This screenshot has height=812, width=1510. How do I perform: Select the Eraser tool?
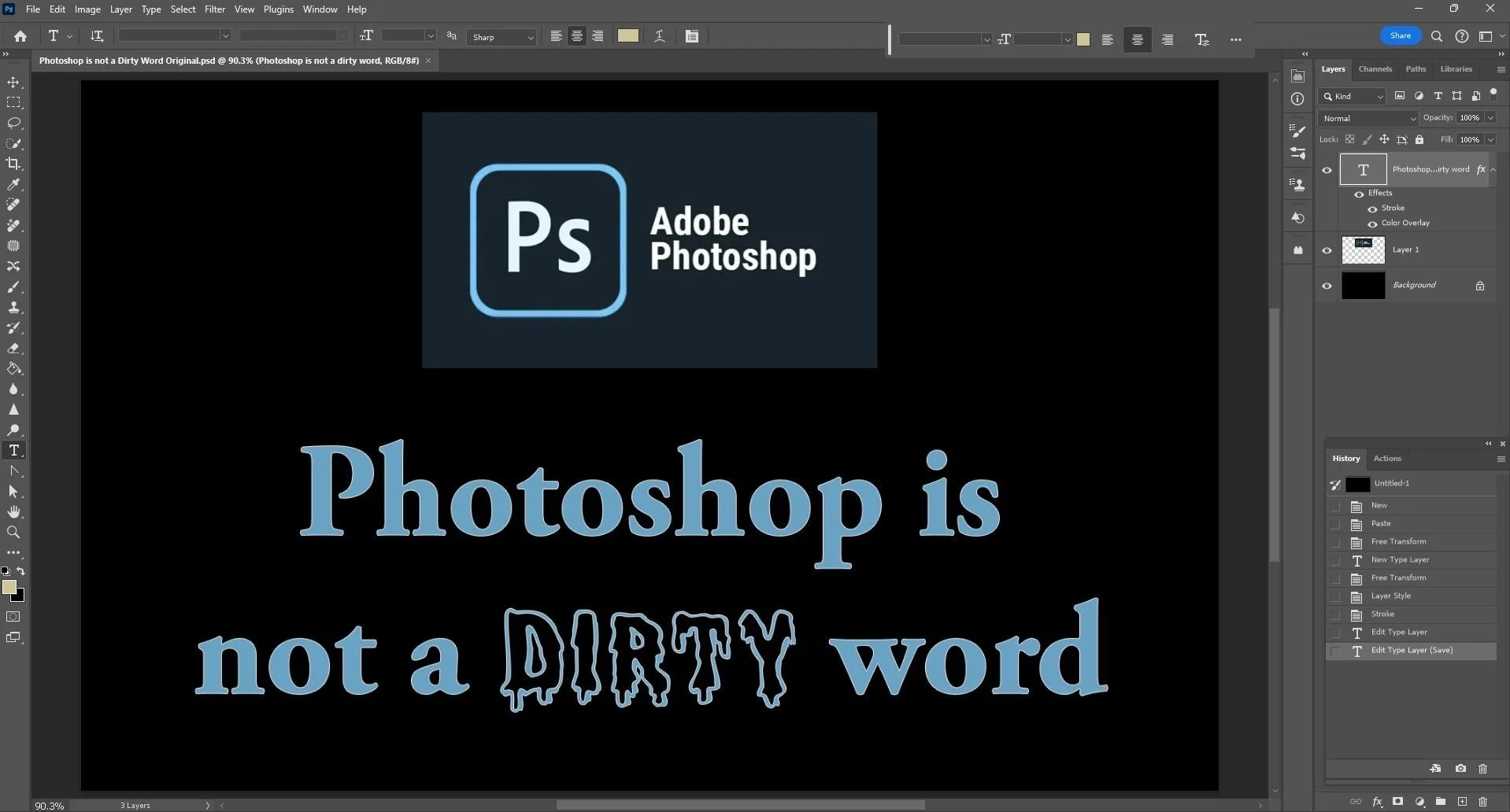pos(13,348)
